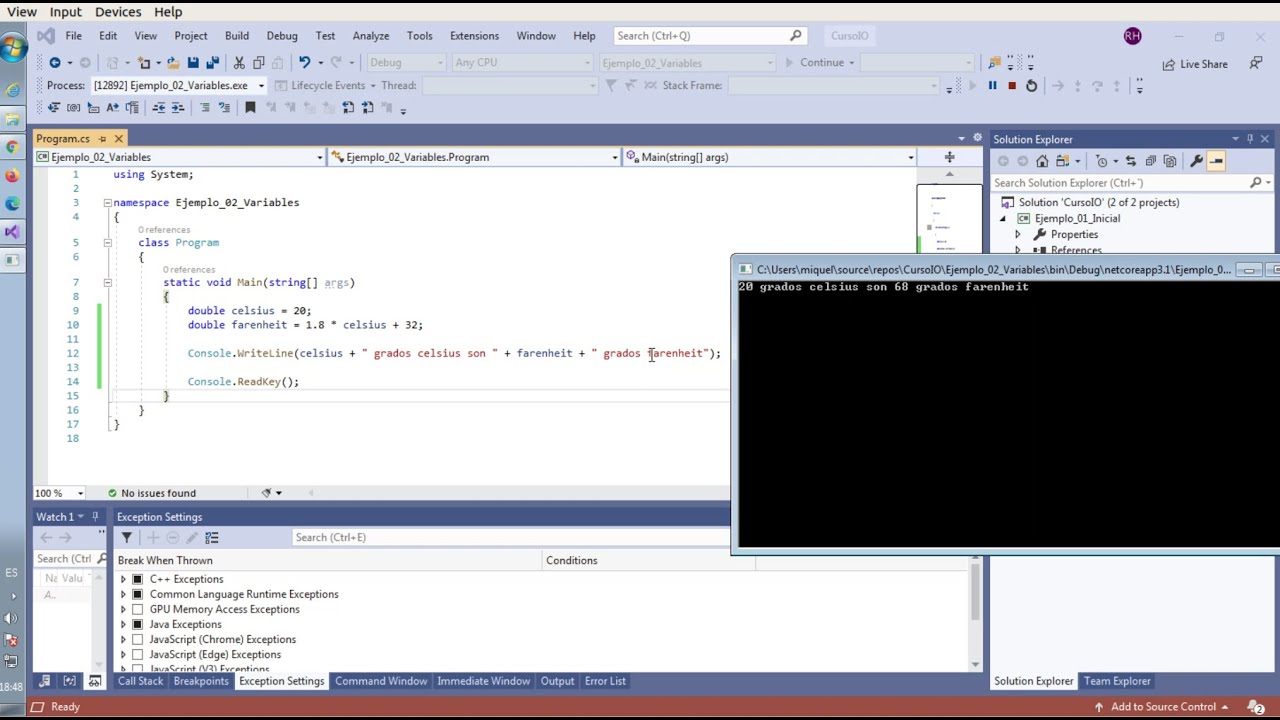This screenshot has height=720, width=1280.
Task: Click the Solution Explorer Home icon
Action: (x=1042, y=161)
